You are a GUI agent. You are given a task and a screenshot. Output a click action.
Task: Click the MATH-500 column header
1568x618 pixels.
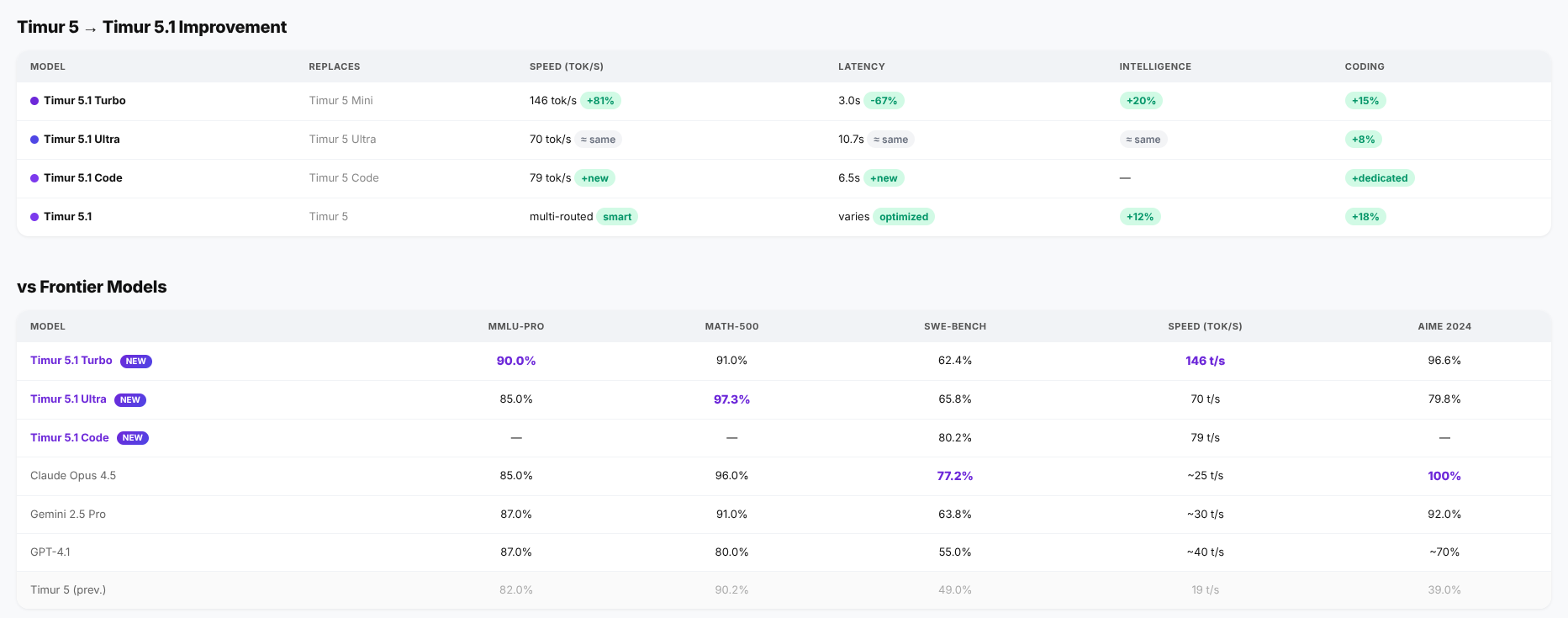(732, 326)
